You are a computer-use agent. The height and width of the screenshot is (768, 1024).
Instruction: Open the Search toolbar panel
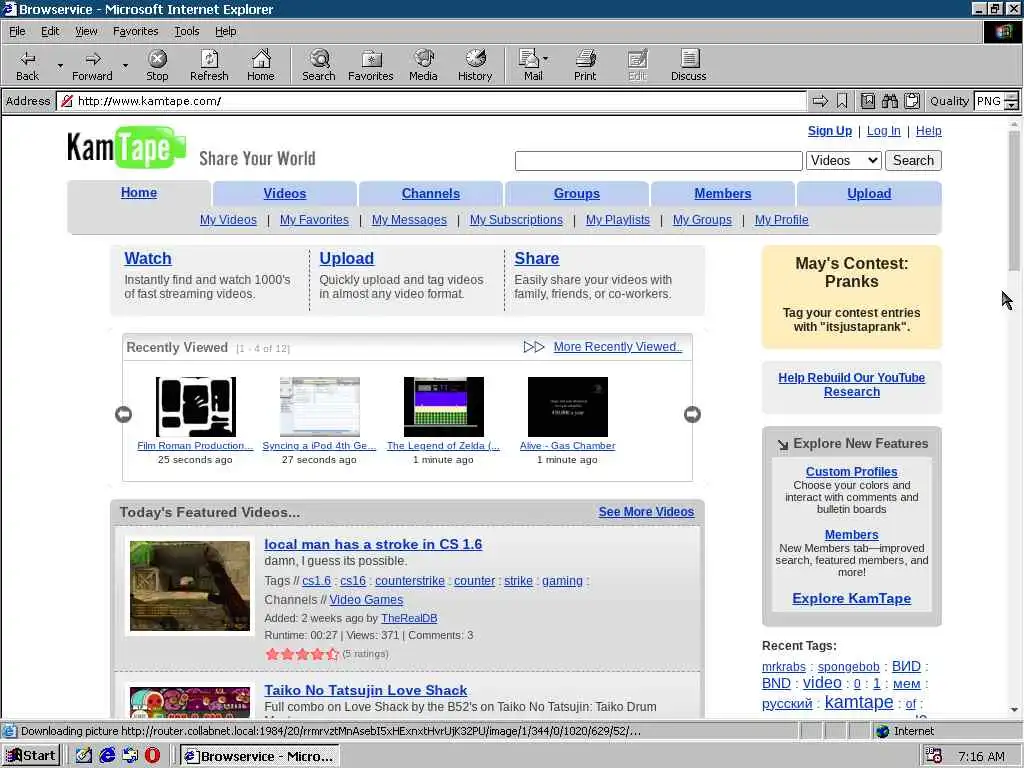[x=319, y=65]
